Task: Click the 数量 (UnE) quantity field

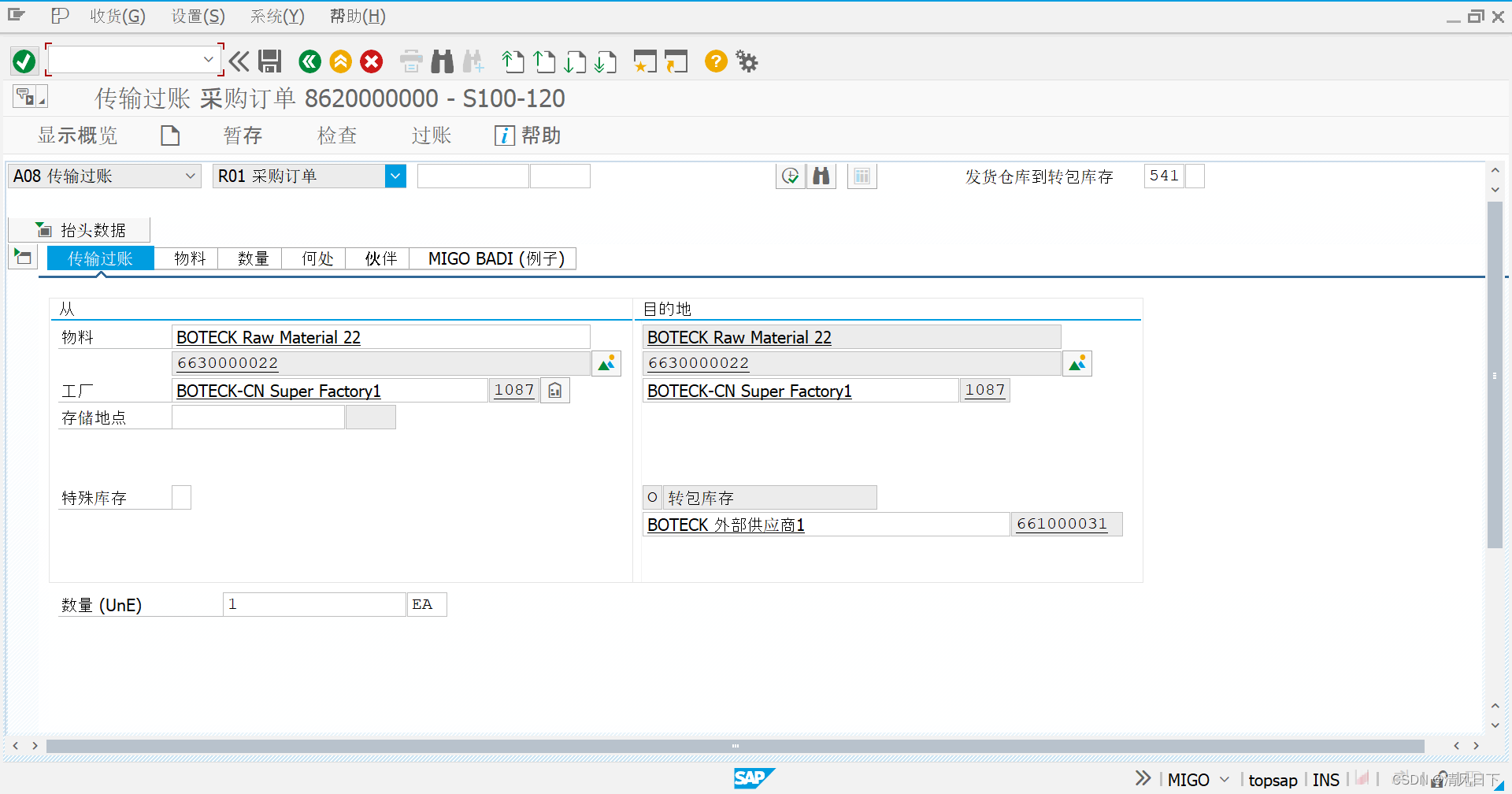Action: coord(314,604)
